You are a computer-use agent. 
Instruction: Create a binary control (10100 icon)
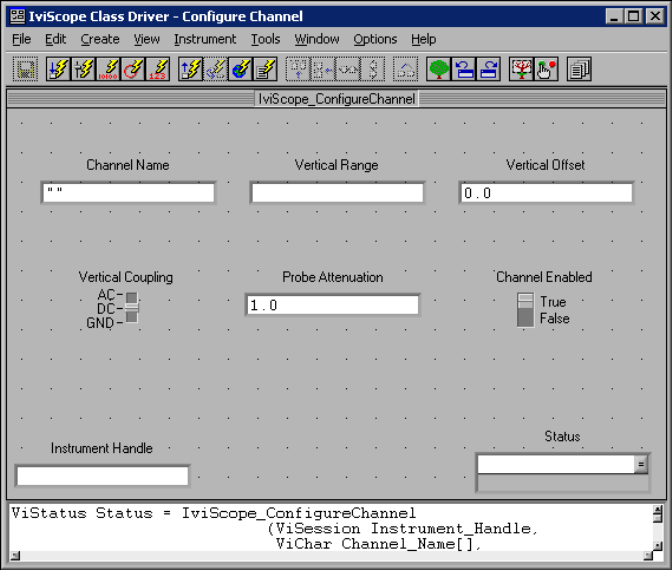point(108,69)
